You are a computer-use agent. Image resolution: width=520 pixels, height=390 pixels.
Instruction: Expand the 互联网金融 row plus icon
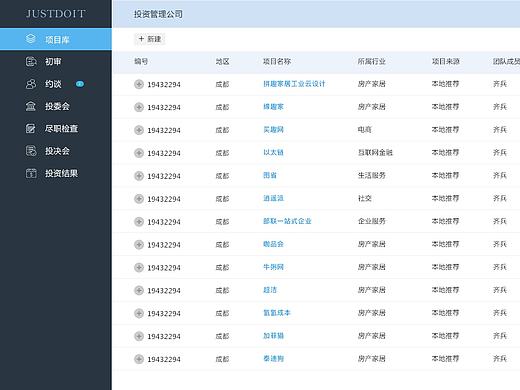click(139, 153)
